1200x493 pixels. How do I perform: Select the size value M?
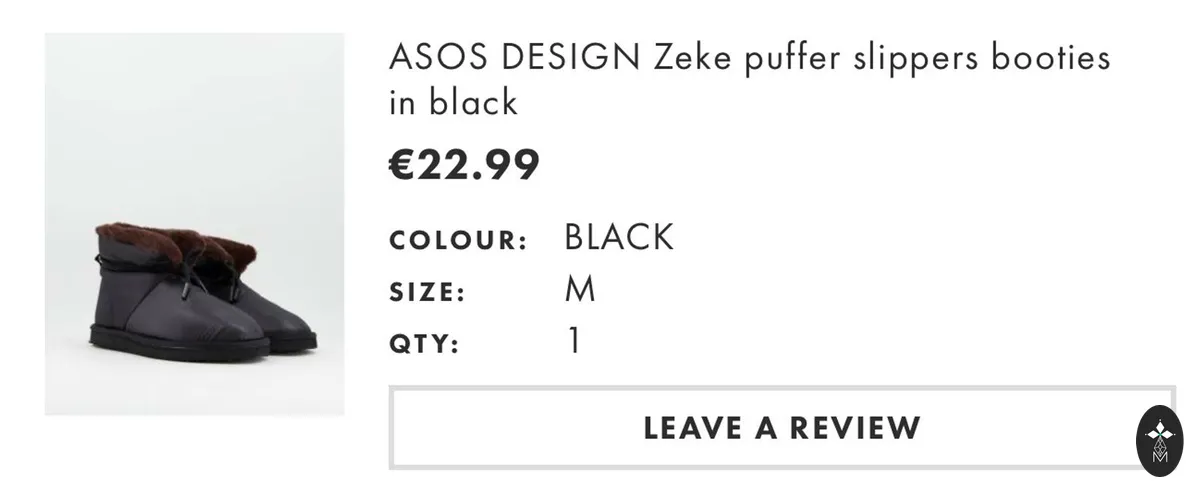coord(580,290)
